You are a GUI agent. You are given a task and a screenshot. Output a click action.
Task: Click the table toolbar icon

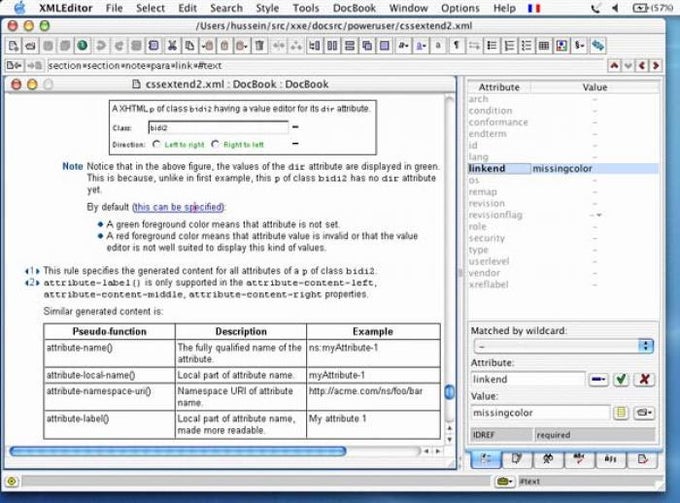(x=544, y=46)
